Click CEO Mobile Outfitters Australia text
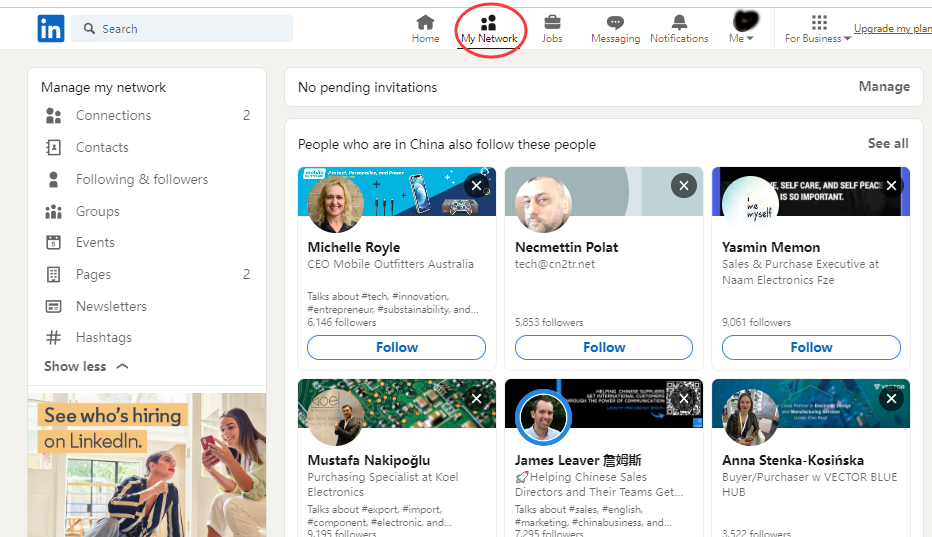932x537 pixels. click(x=391, y=264)
